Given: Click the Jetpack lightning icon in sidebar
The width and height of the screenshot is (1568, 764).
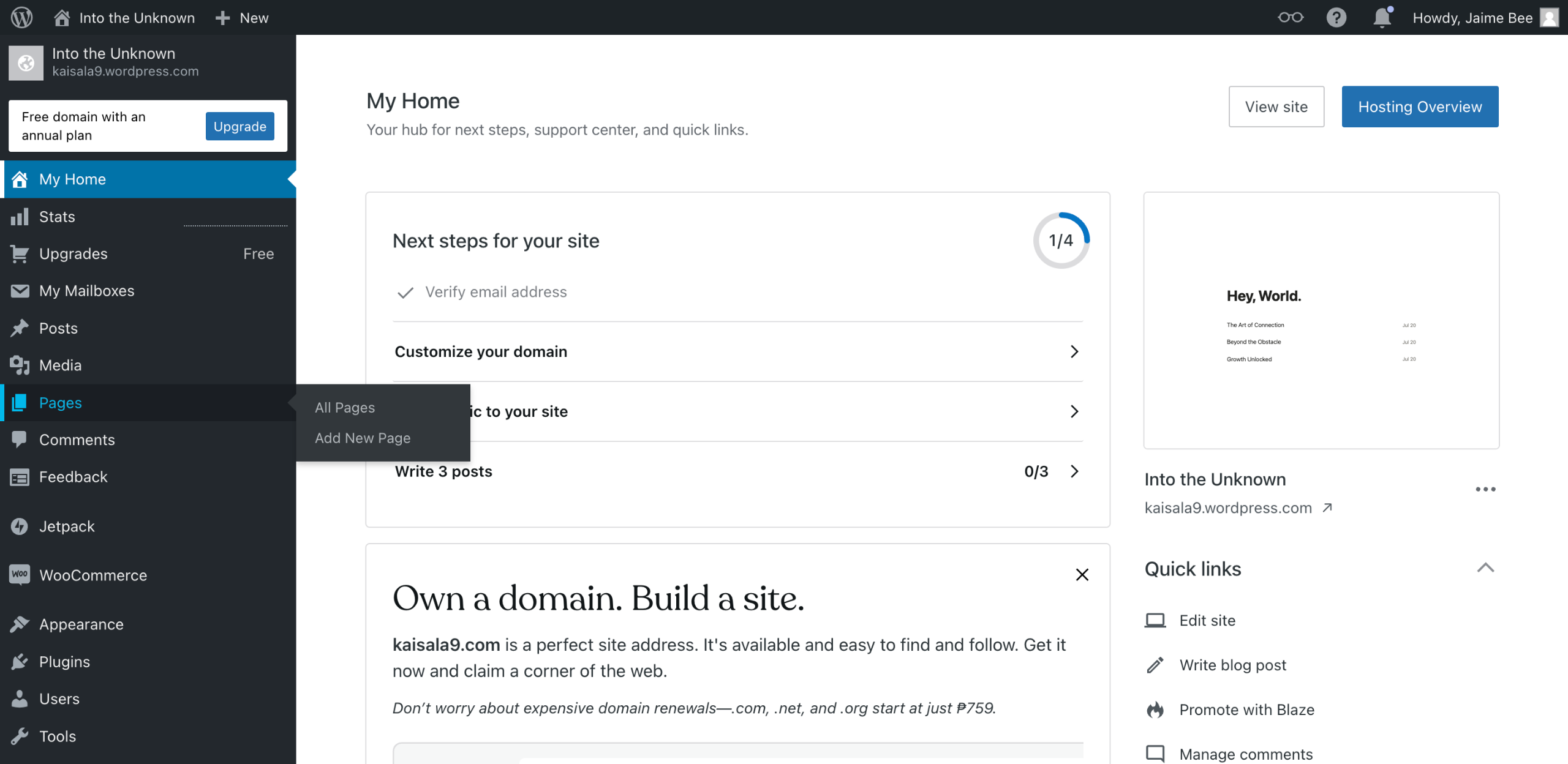Looking at the screenshot, I should point(20,526).
